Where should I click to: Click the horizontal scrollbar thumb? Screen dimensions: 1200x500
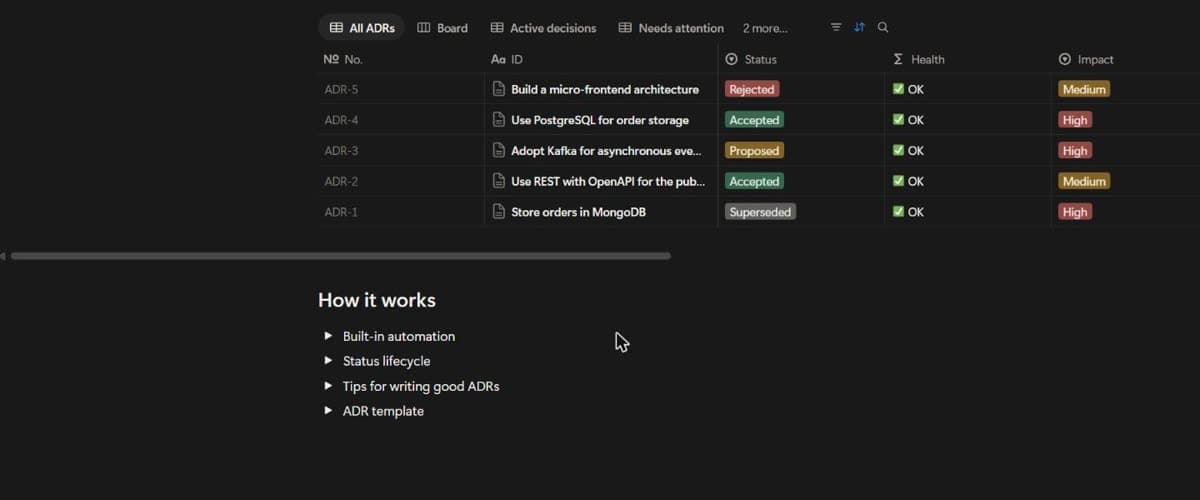pyautogui.click(x=340, y=256)
